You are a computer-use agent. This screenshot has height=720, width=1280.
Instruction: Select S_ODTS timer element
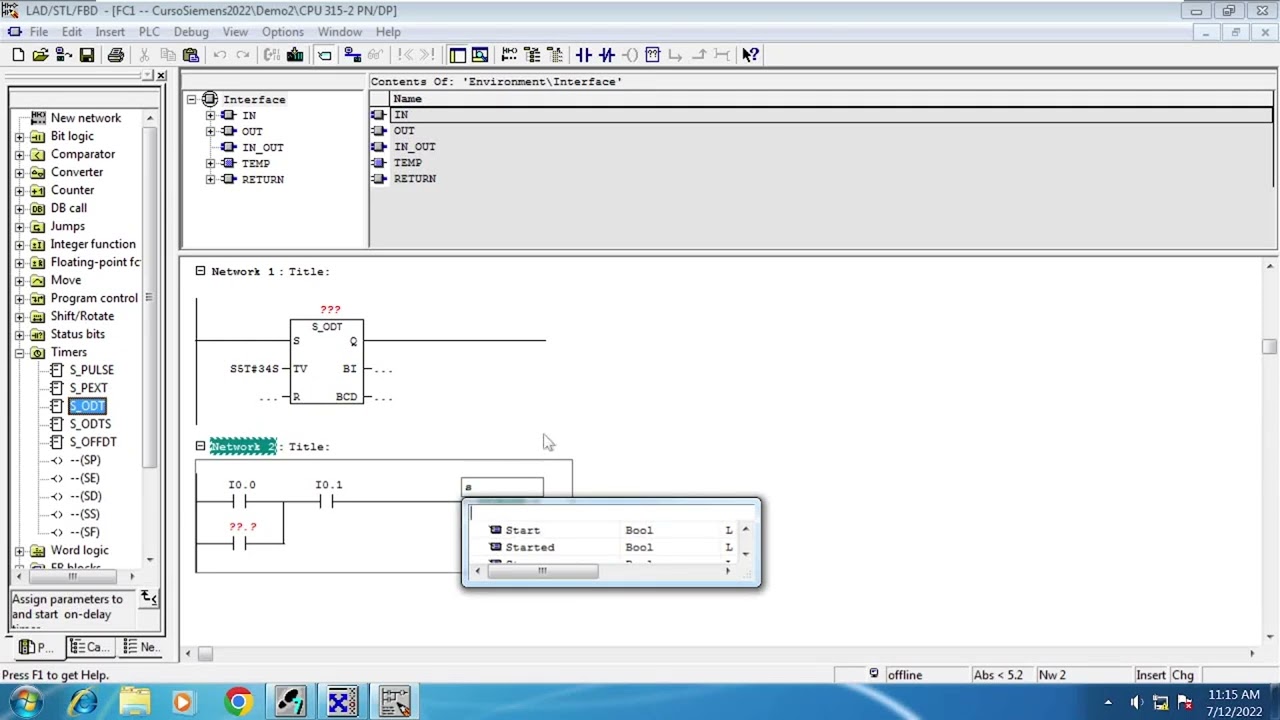click(x=90, y=424)
